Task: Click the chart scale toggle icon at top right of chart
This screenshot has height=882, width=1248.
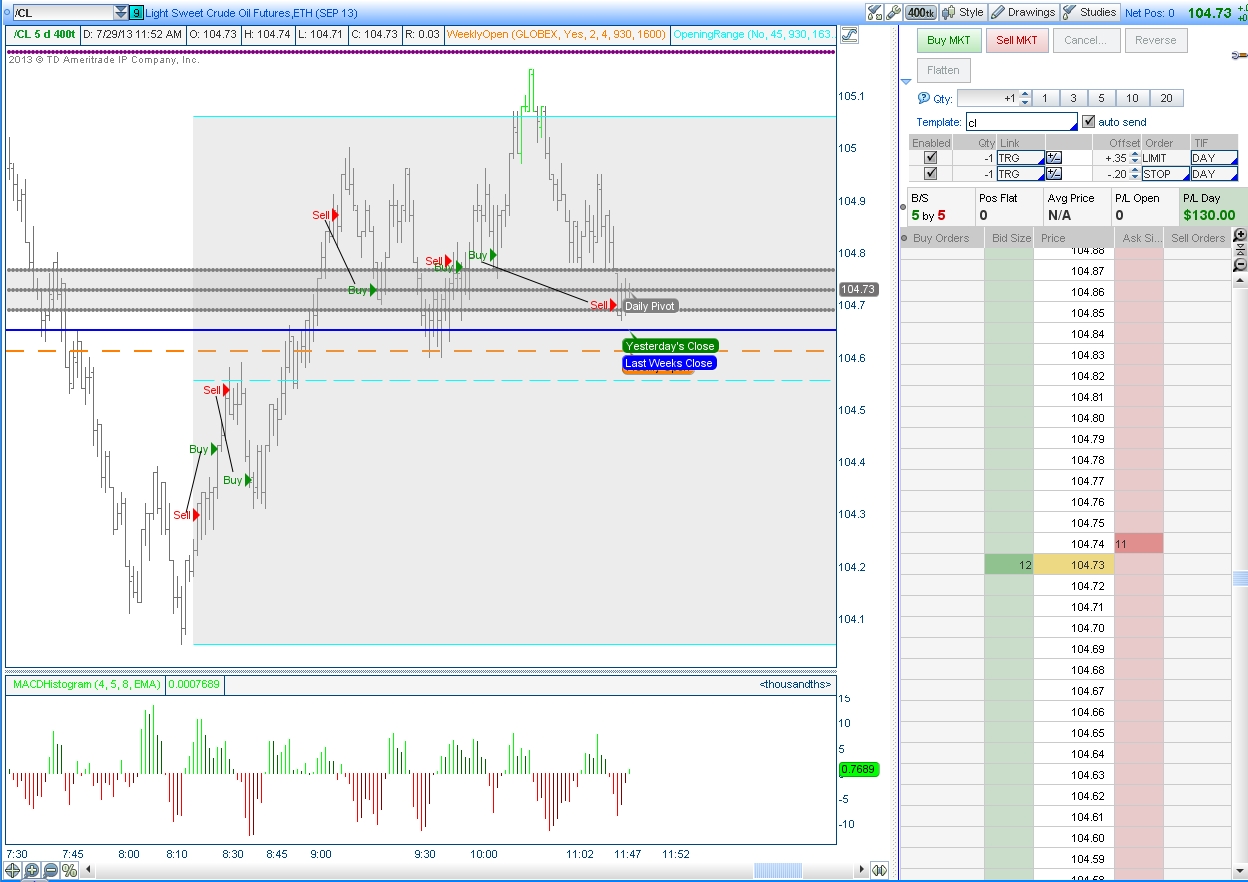Action: point(849,34)
